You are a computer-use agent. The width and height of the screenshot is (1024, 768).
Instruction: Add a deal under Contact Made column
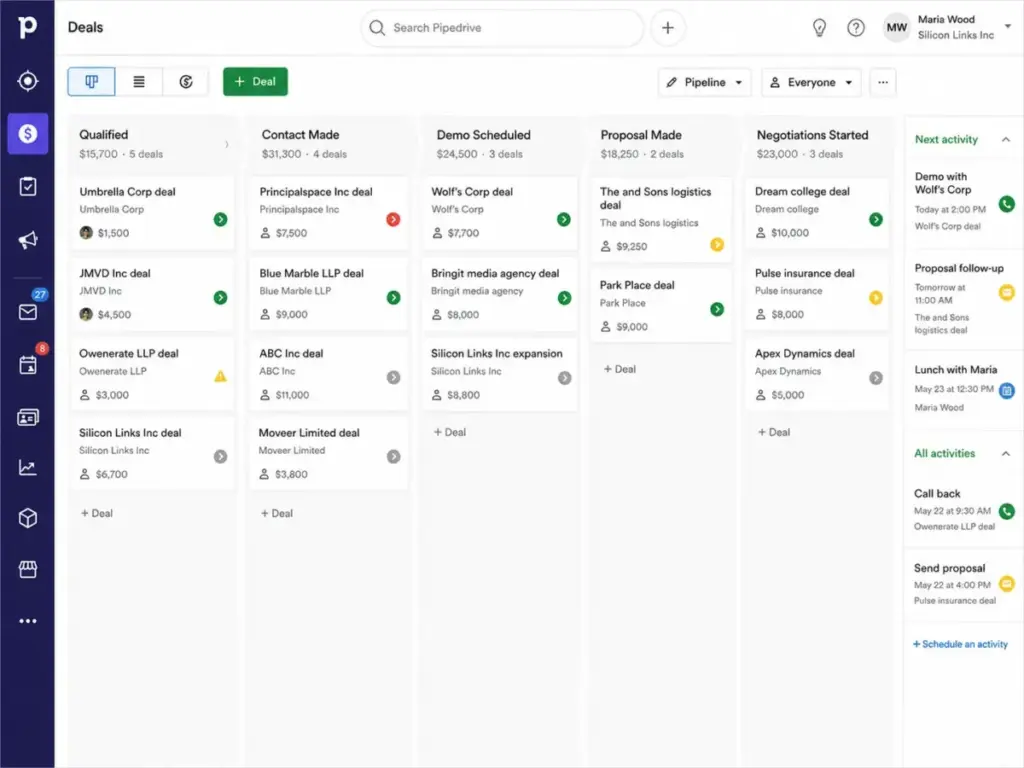[277, 513]
